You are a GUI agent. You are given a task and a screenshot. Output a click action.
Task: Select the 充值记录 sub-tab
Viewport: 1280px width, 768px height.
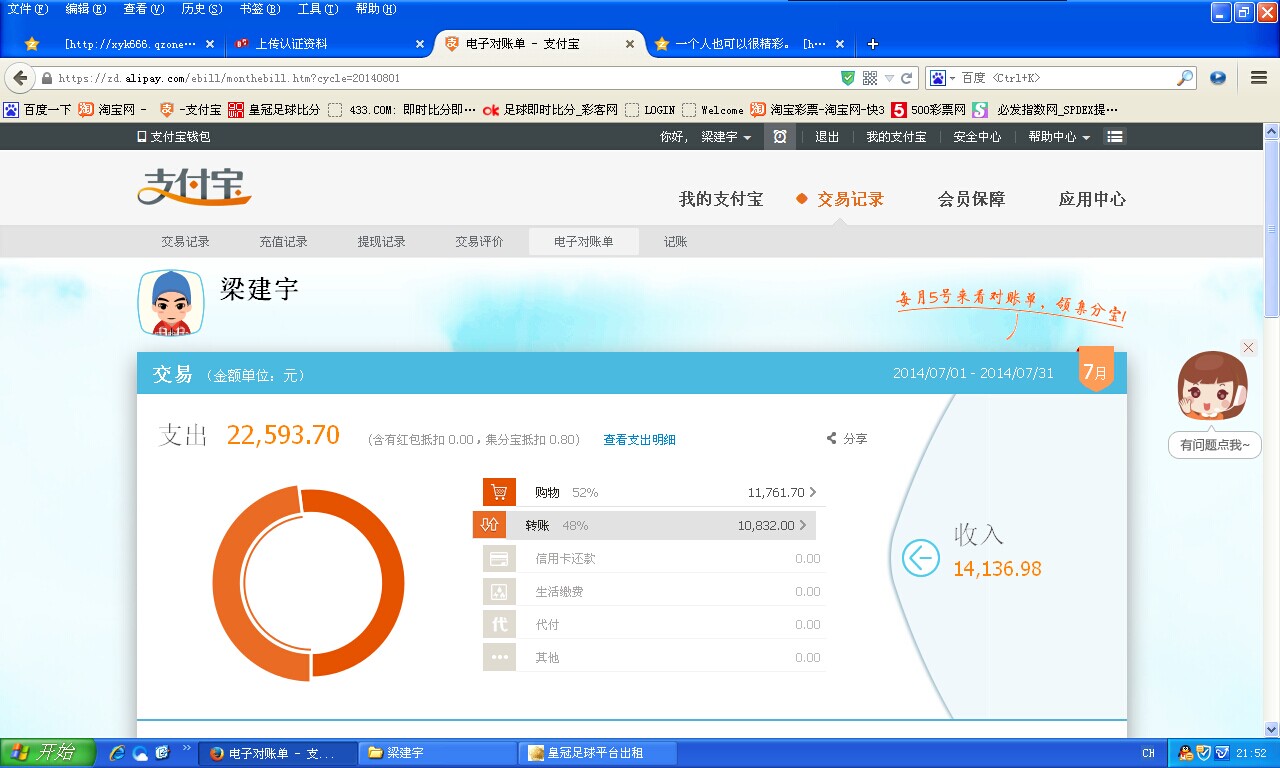(283, 242)
